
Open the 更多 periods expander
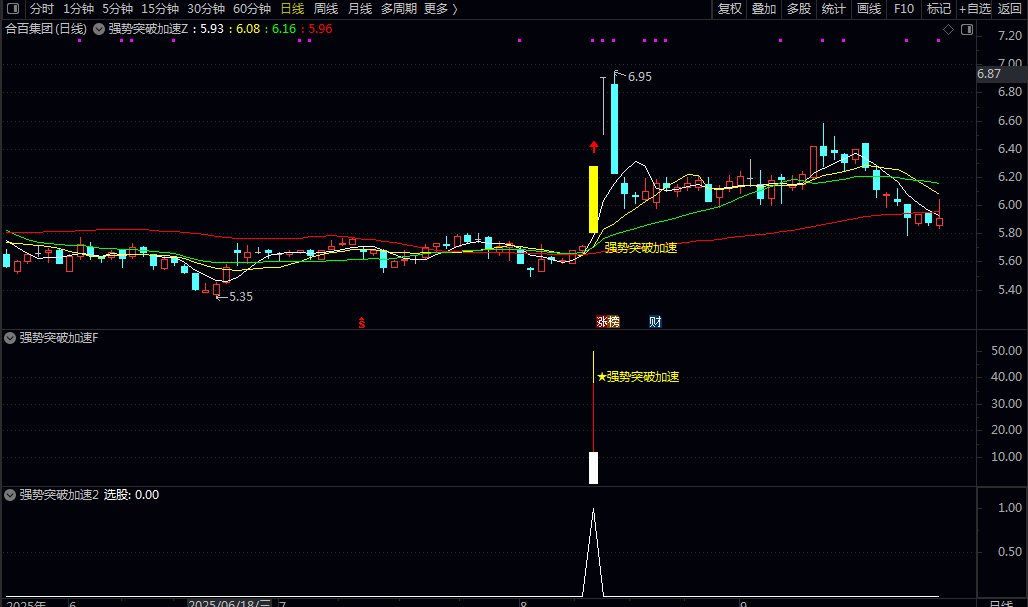click(441, 9)
